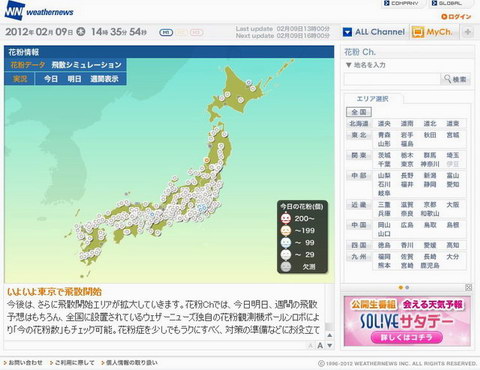Collapse the ▼ 地名を入力 section

[x=366, y=65]
